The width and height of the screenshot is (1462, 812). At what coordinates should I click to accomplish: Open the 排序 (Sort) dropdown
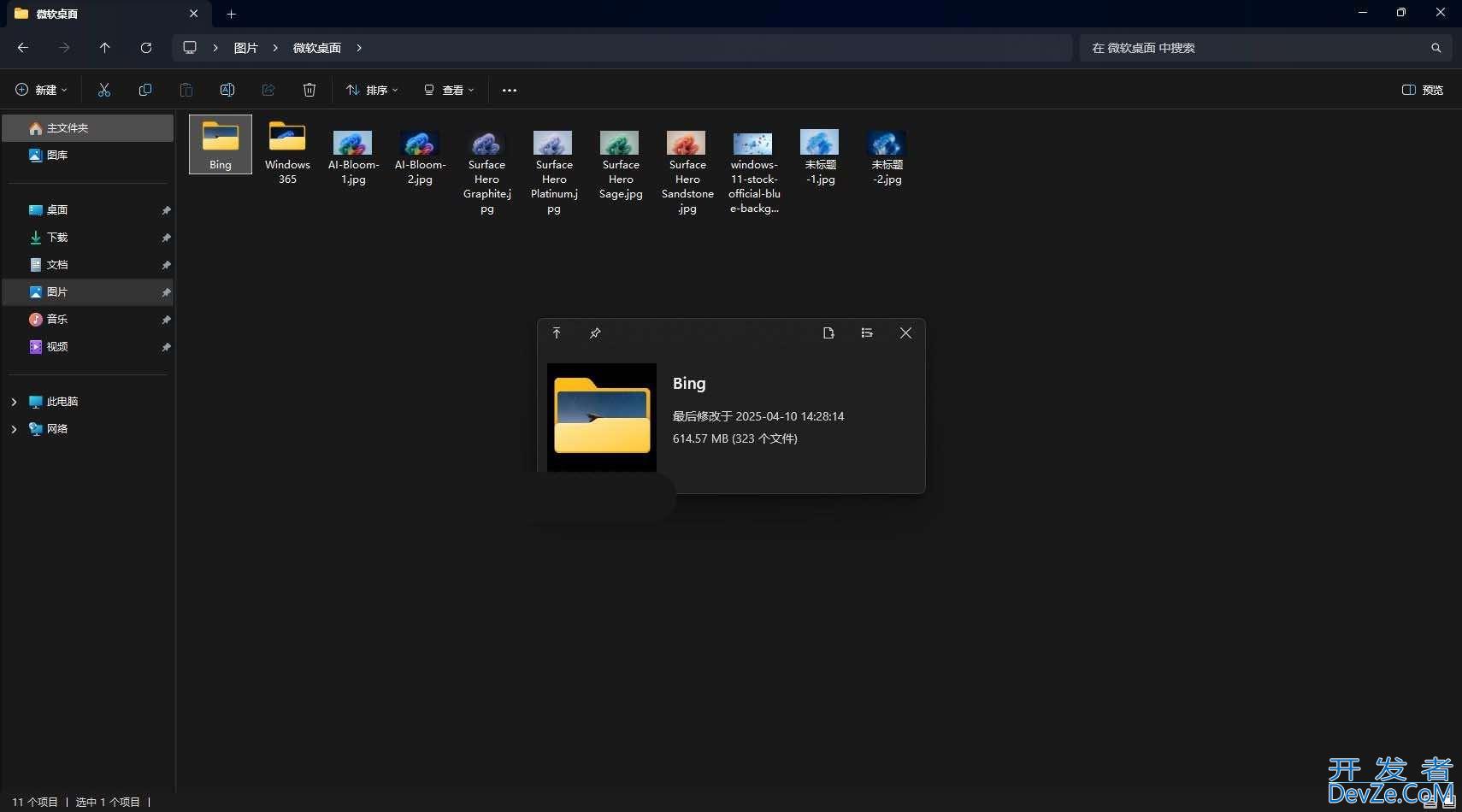point(372,90)
